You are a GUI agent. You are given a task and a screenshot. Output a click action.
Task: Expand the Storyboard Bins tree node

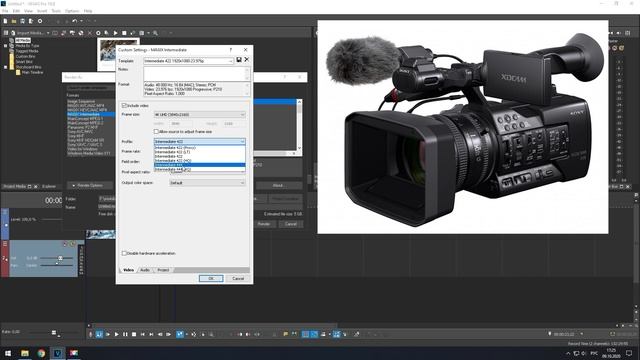[6, 67]
